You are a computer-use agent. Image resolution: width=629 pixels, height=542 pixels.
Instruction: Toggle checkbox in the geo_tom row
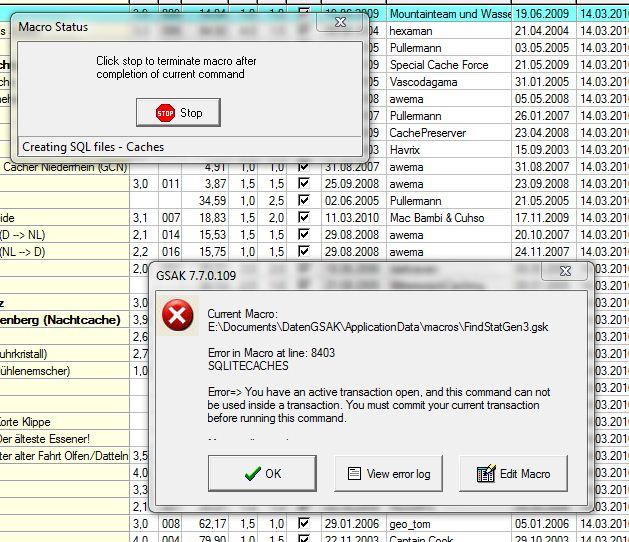pyautogui.click(x=304, y=524)
